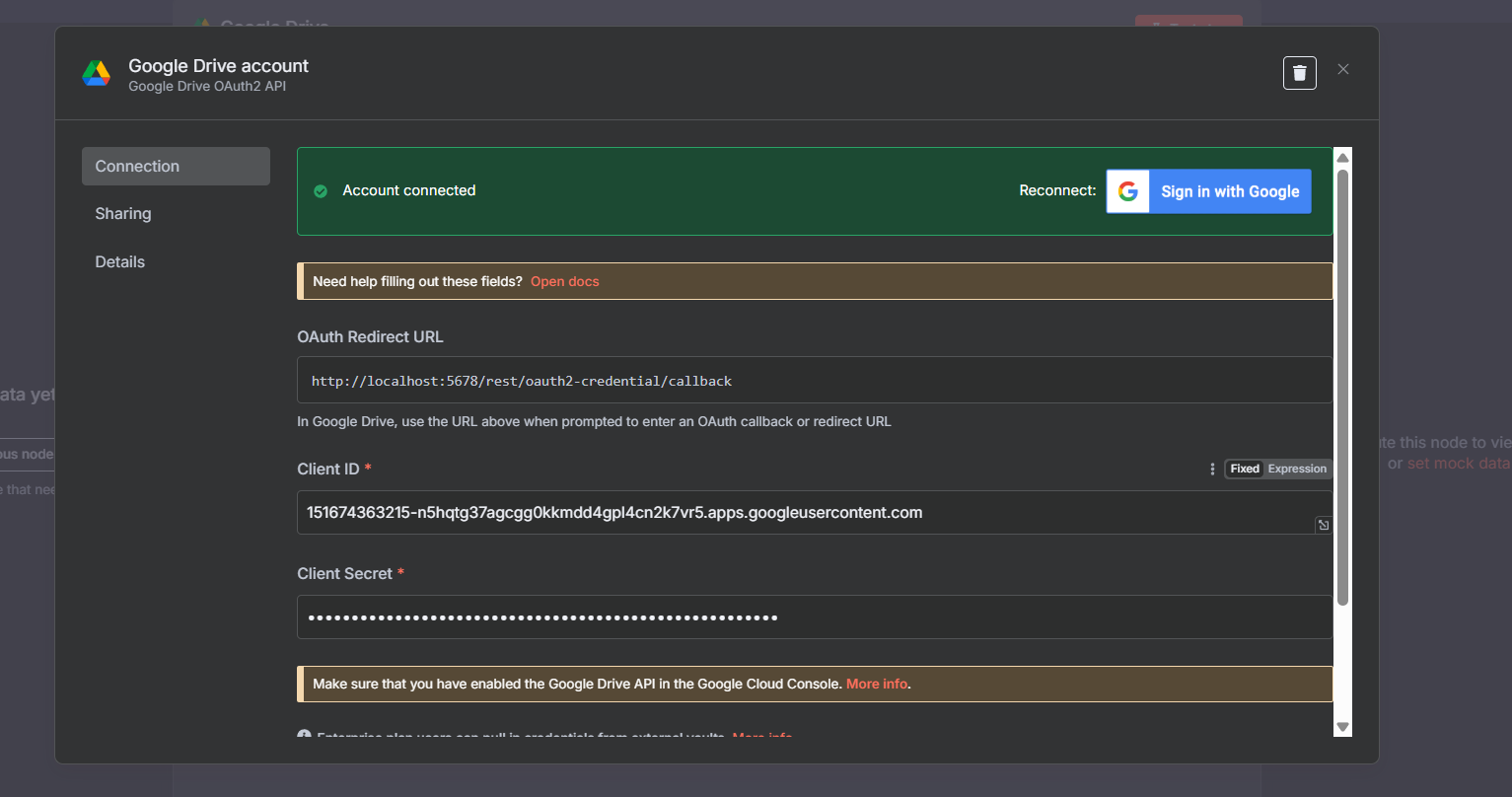The width and height of the screenshot is (1512, 797).
Task: Click the OAuth Redirect URL label
Action: pos(371,336)
